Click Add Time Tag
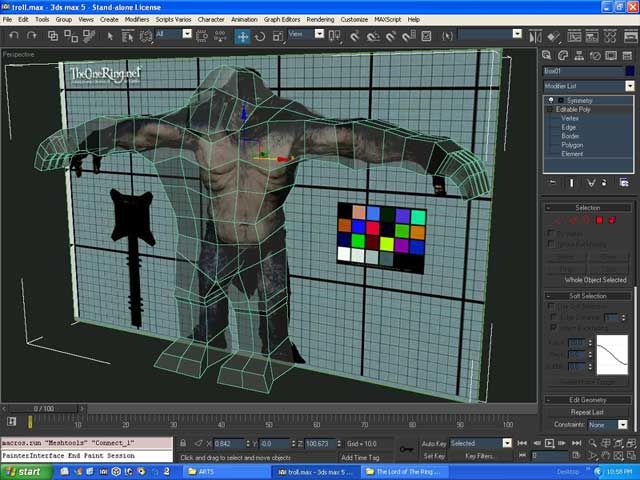640x480 pixels. point(360,458)
